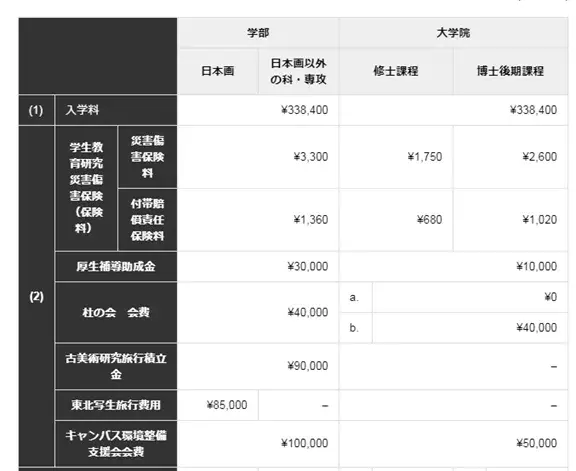Select 学部 杜の会 fee ¥40,000
The image size is (576, 471).
(x=308, y=312)
